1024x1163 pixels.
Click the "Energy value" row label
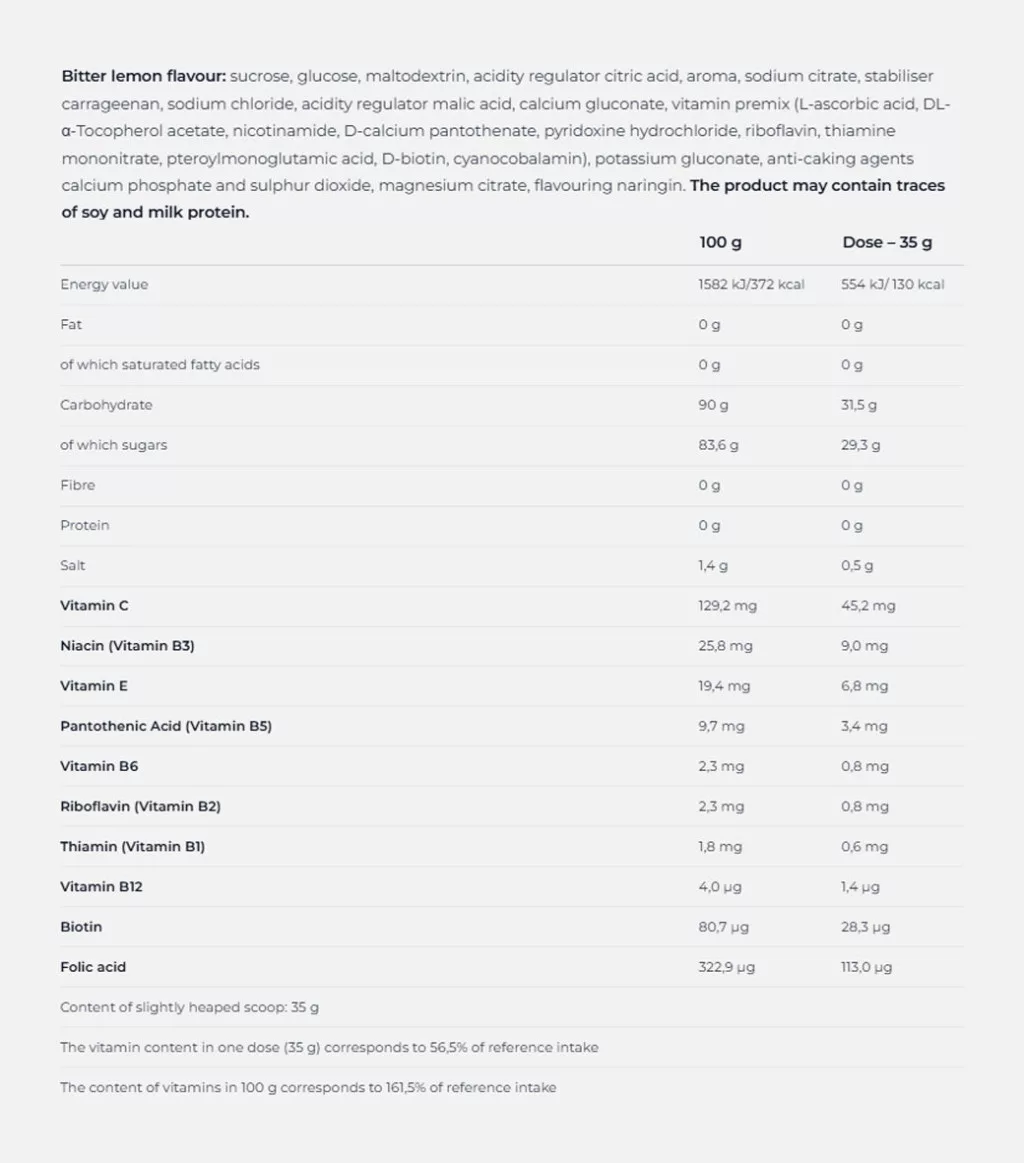(104, 285)
